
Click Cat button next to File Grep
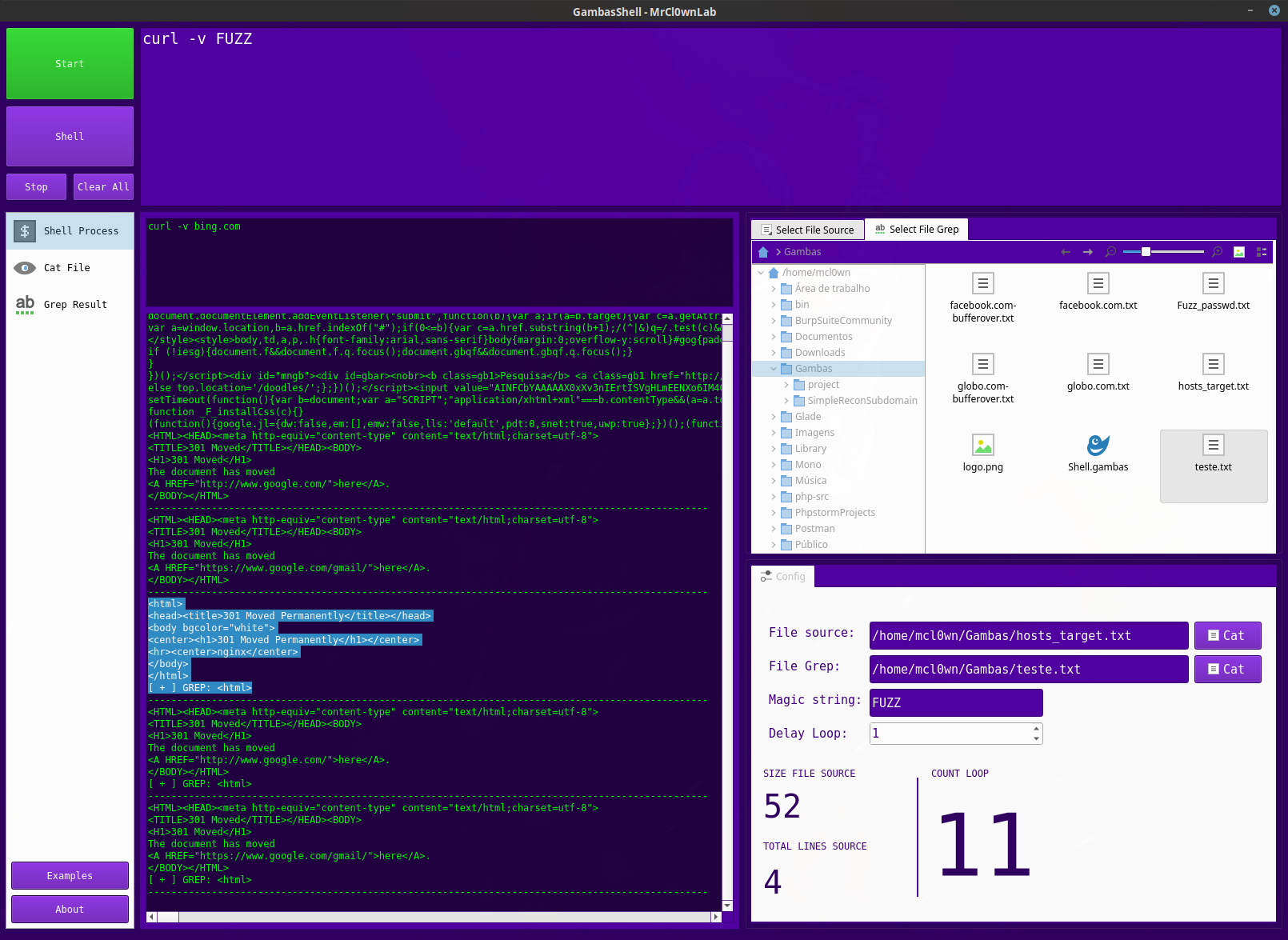[x=1227, y=670]
